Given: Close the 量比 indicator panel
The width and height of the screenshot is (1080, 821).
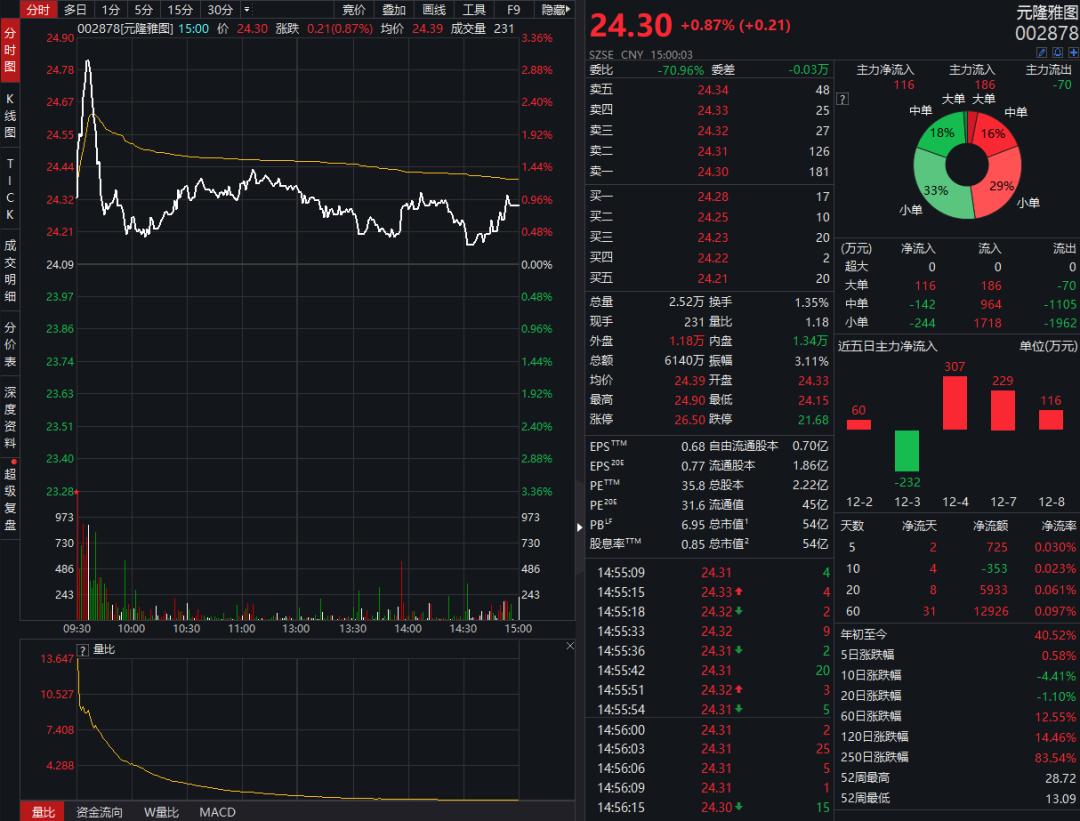Looking at the screenshot, I should click(570, 646).
